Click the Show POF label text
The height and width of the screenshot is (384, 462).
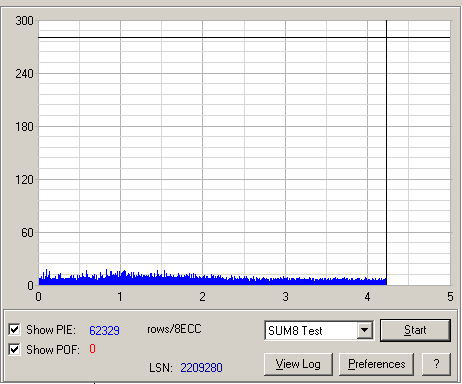click(x=53, y=350)
